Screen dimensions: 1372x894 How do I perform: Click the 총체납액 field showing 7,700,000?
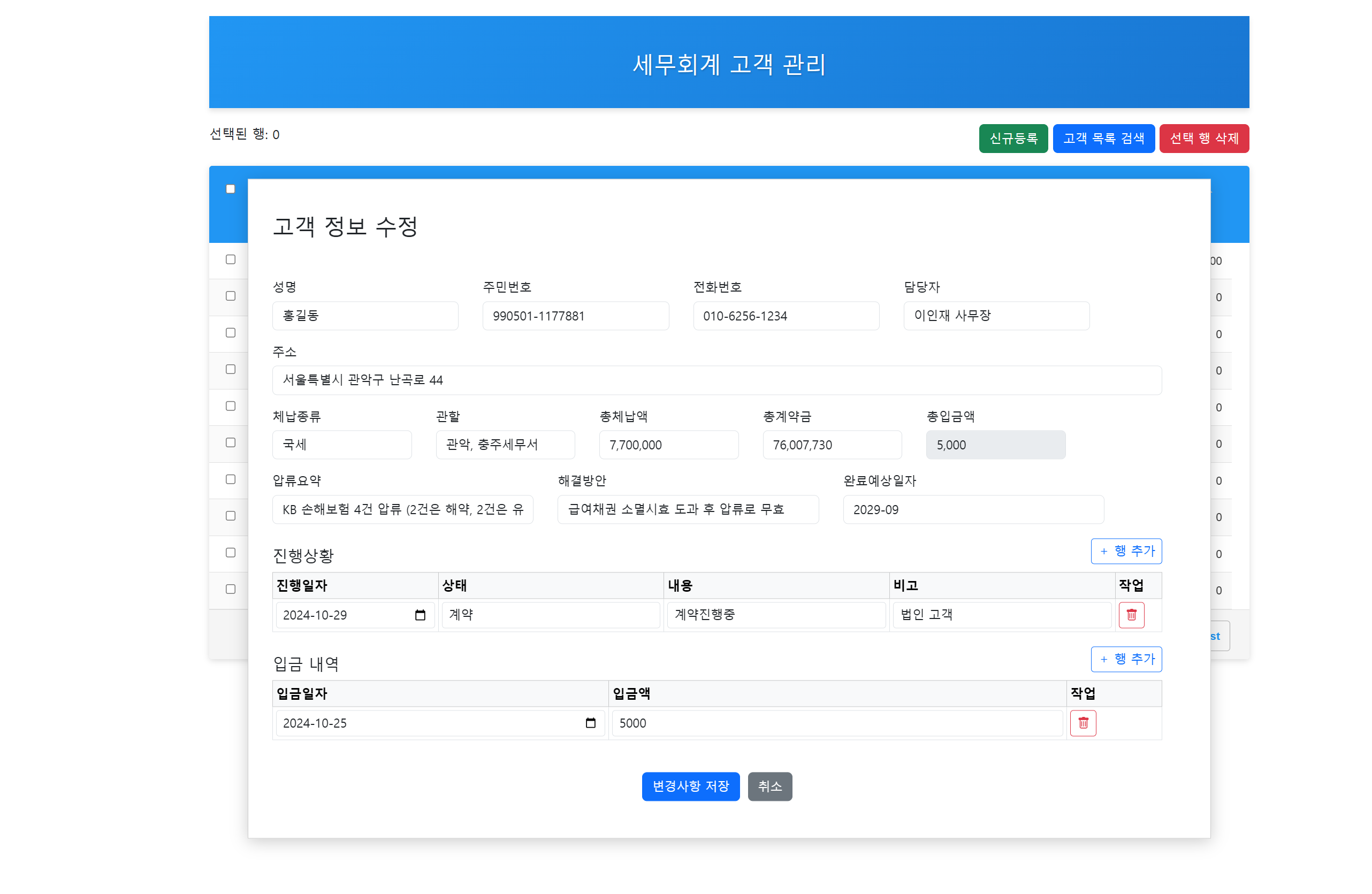pyautogui.click(x=669, y=445)
